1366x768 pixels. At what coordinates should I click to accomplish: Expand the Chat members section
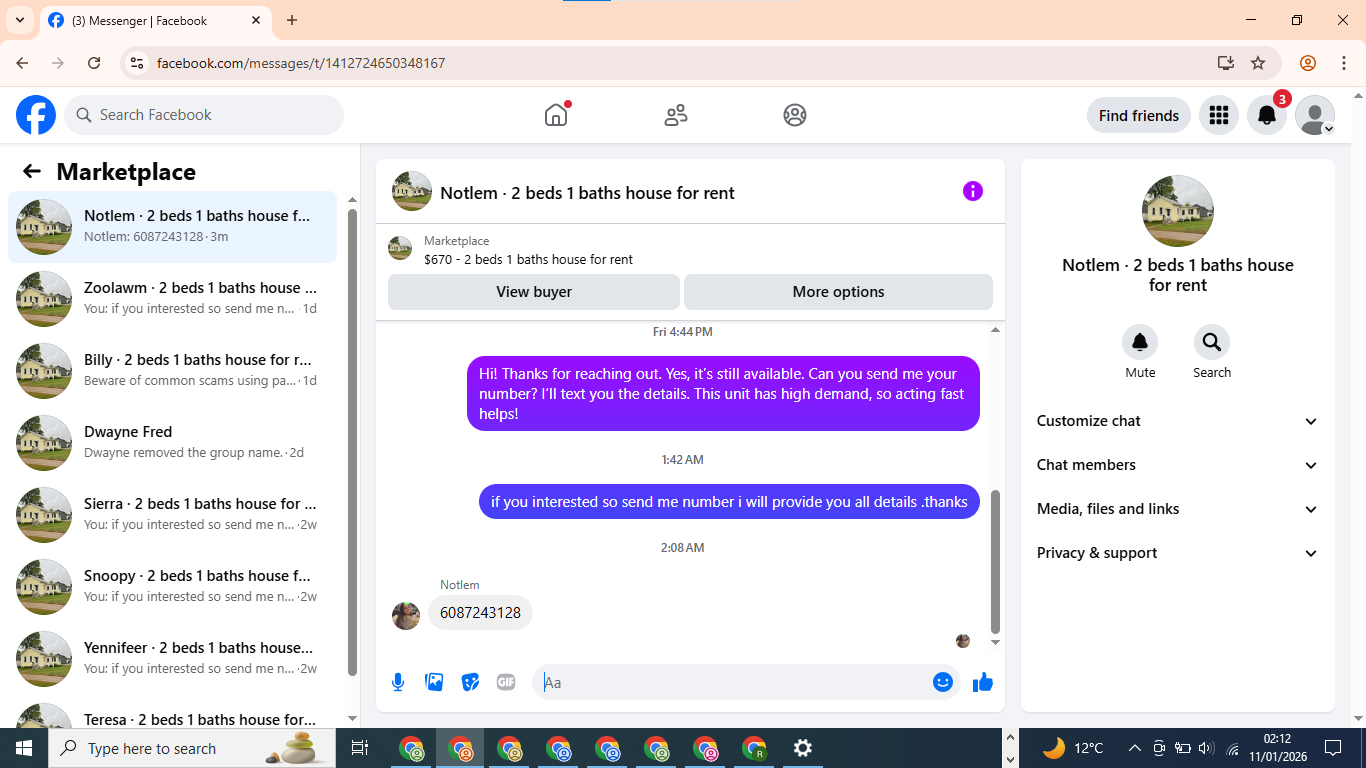[1178, 465]
